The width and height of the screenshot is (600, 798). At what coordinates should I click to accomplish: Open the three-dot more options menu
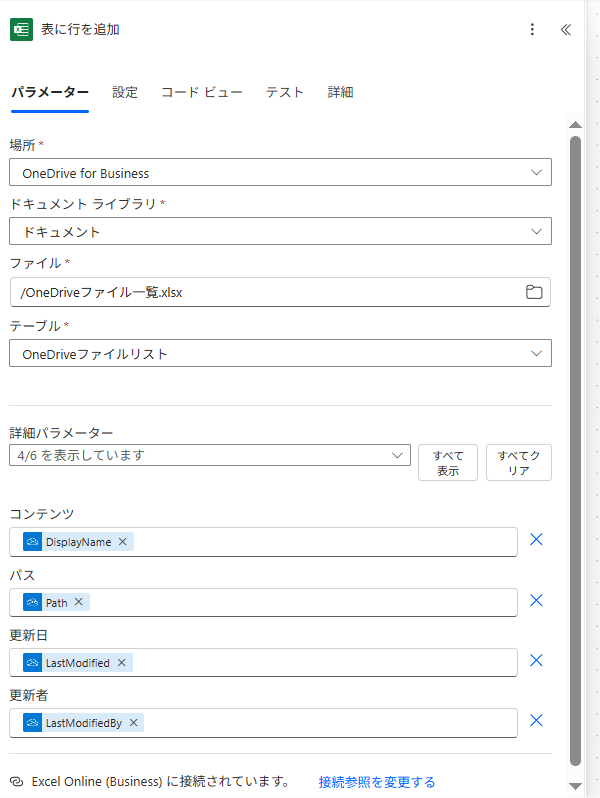tap(532, 30)
